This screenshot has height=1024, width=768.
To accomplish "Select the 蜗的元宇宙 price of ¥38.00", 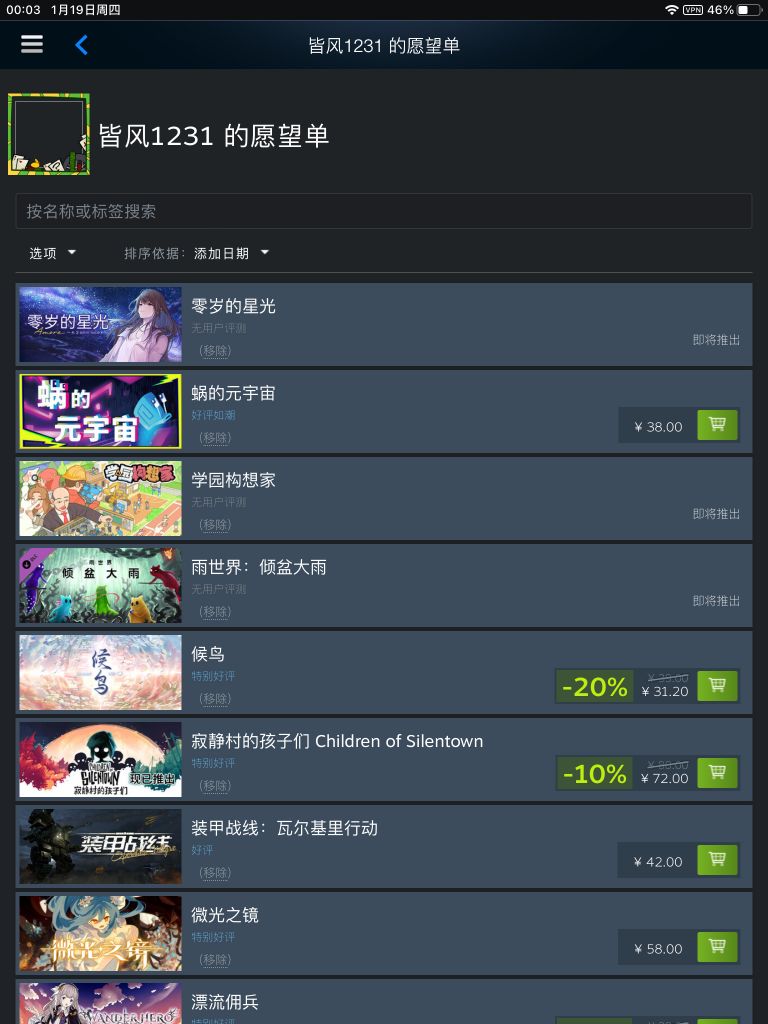I will [658, 427].
